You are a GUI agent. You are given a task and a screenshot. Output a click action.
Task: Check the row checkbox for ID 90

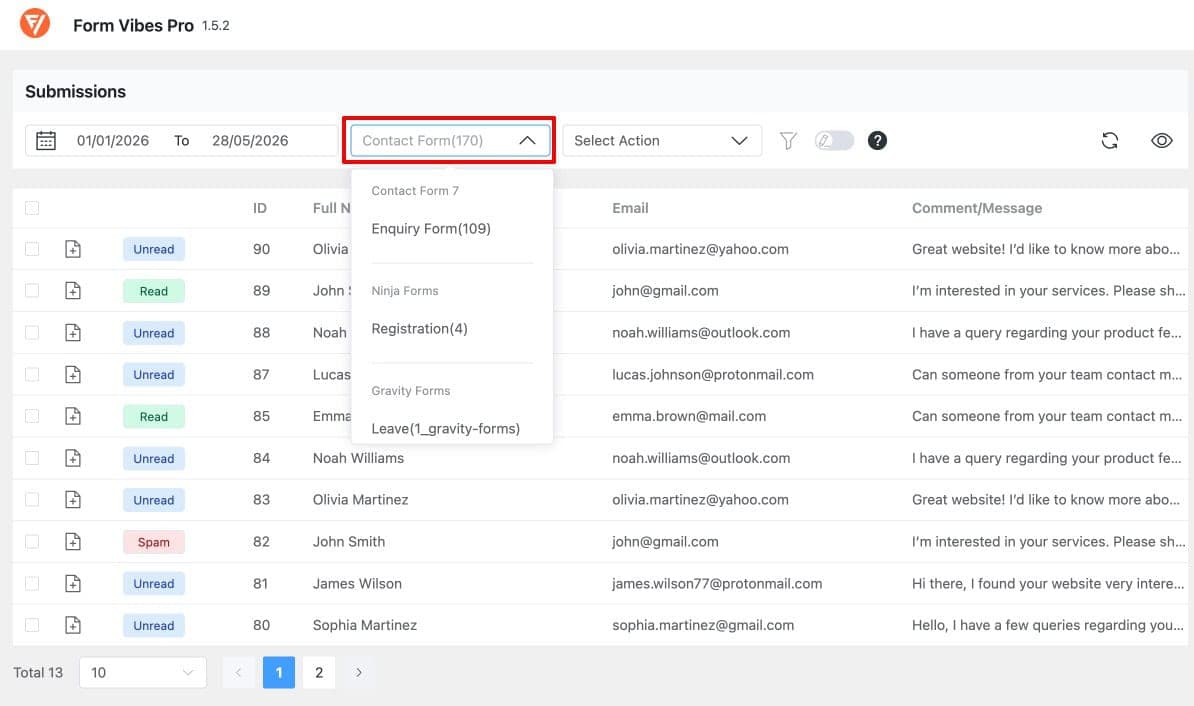[32, 249]
